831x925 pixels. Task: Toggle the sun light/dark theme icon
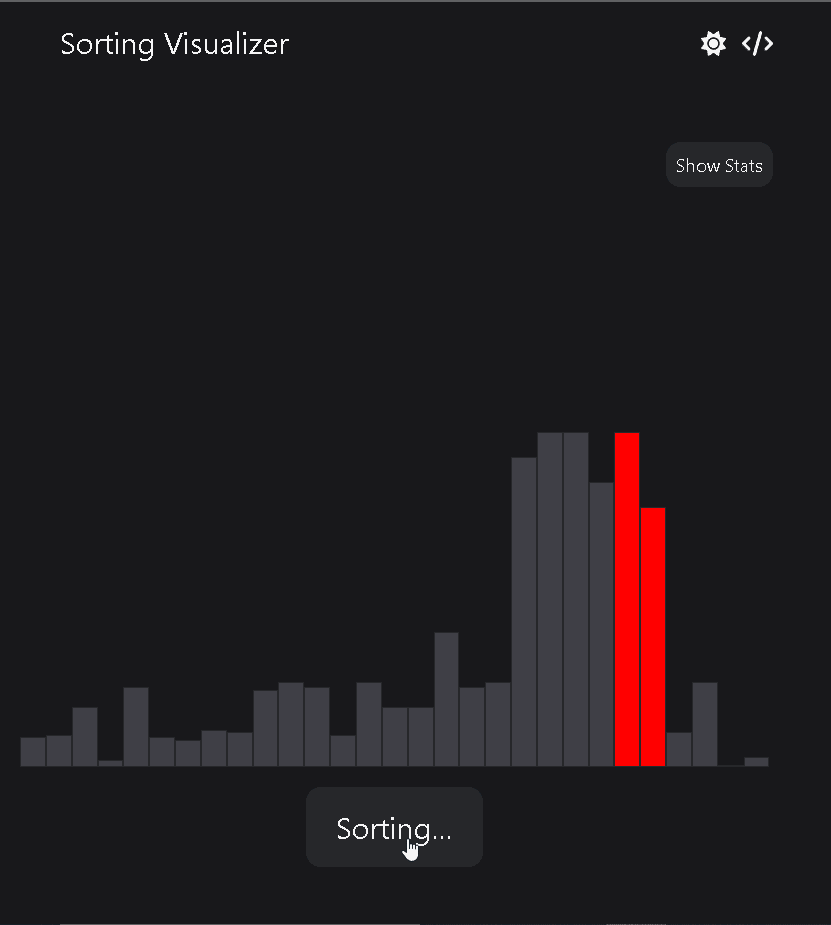point(712,44)
